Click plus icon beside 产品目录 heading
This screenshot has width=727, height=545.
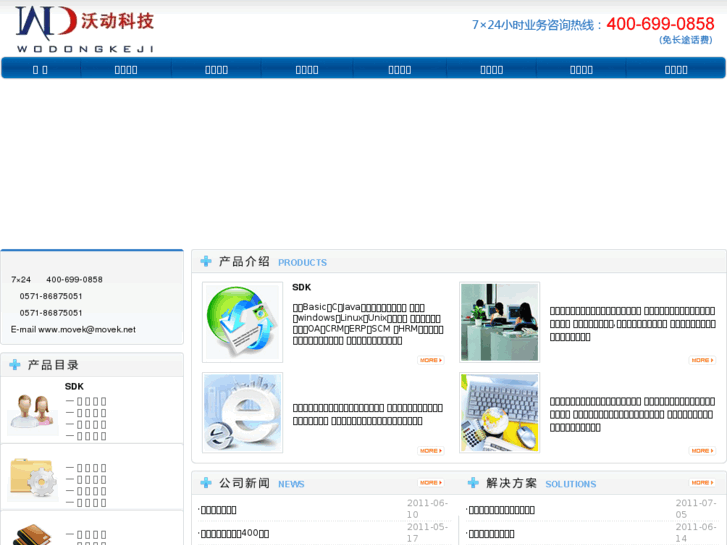[x=15, y=365]
